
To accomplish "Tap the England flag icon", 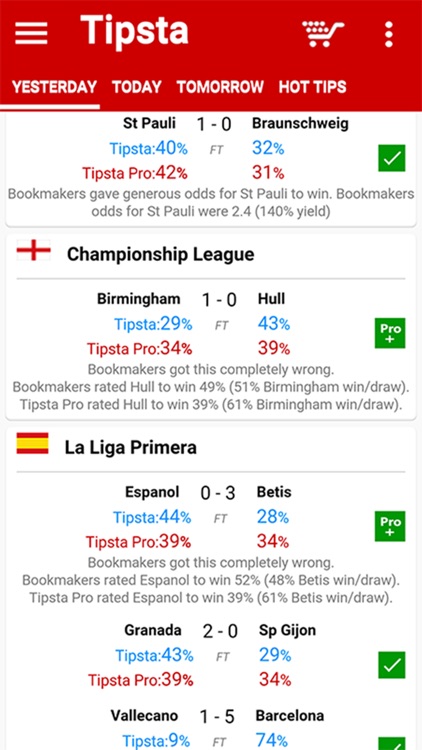I will point(33,251).
